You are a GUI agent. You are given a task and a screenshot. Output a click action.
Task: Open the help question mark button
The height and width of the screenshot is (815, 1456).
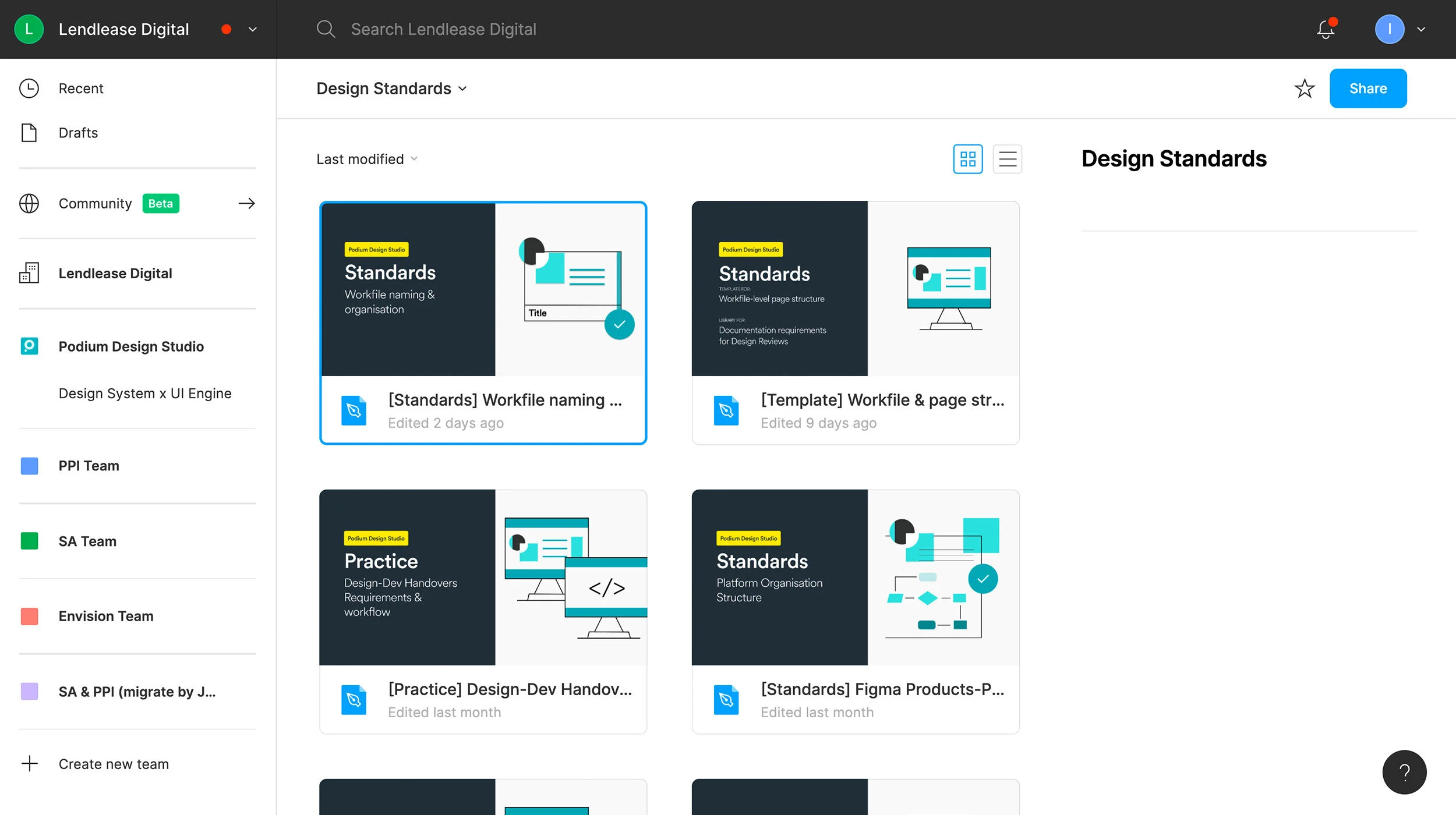[1404, 772]
